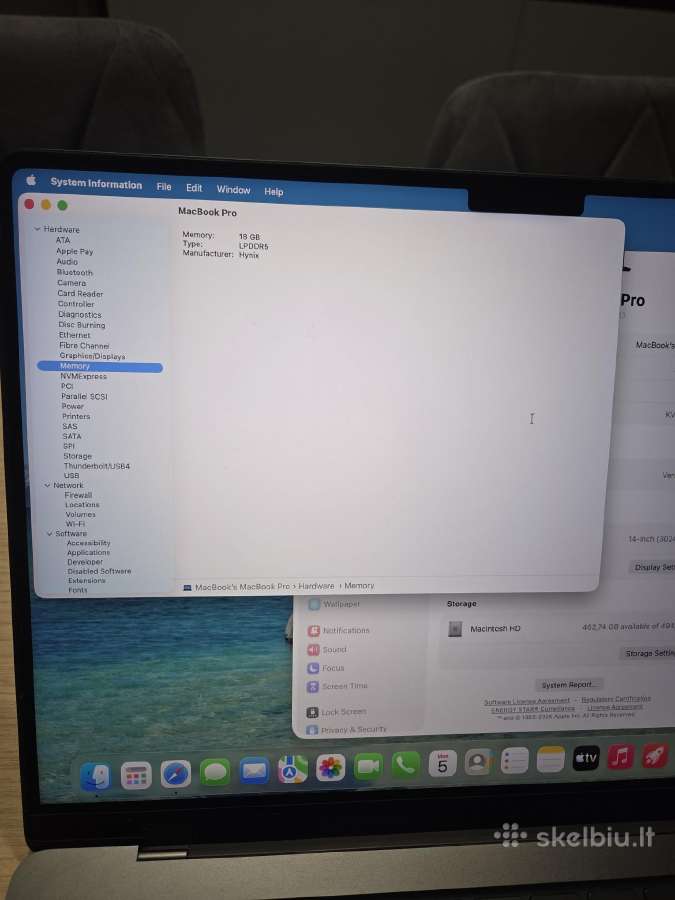Open the Apple menu
This screenshot has width=675, height=900.
[x=31, y=181]
